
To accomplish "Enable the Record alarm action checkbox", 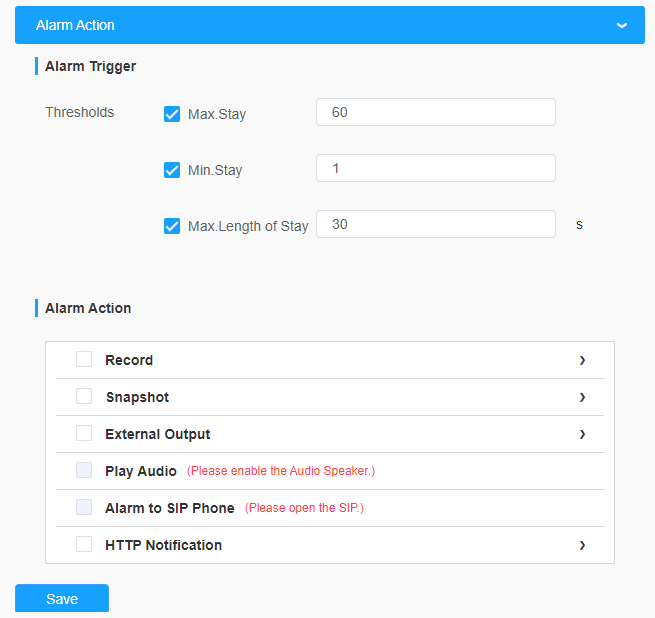I will (x=84, y=360).
